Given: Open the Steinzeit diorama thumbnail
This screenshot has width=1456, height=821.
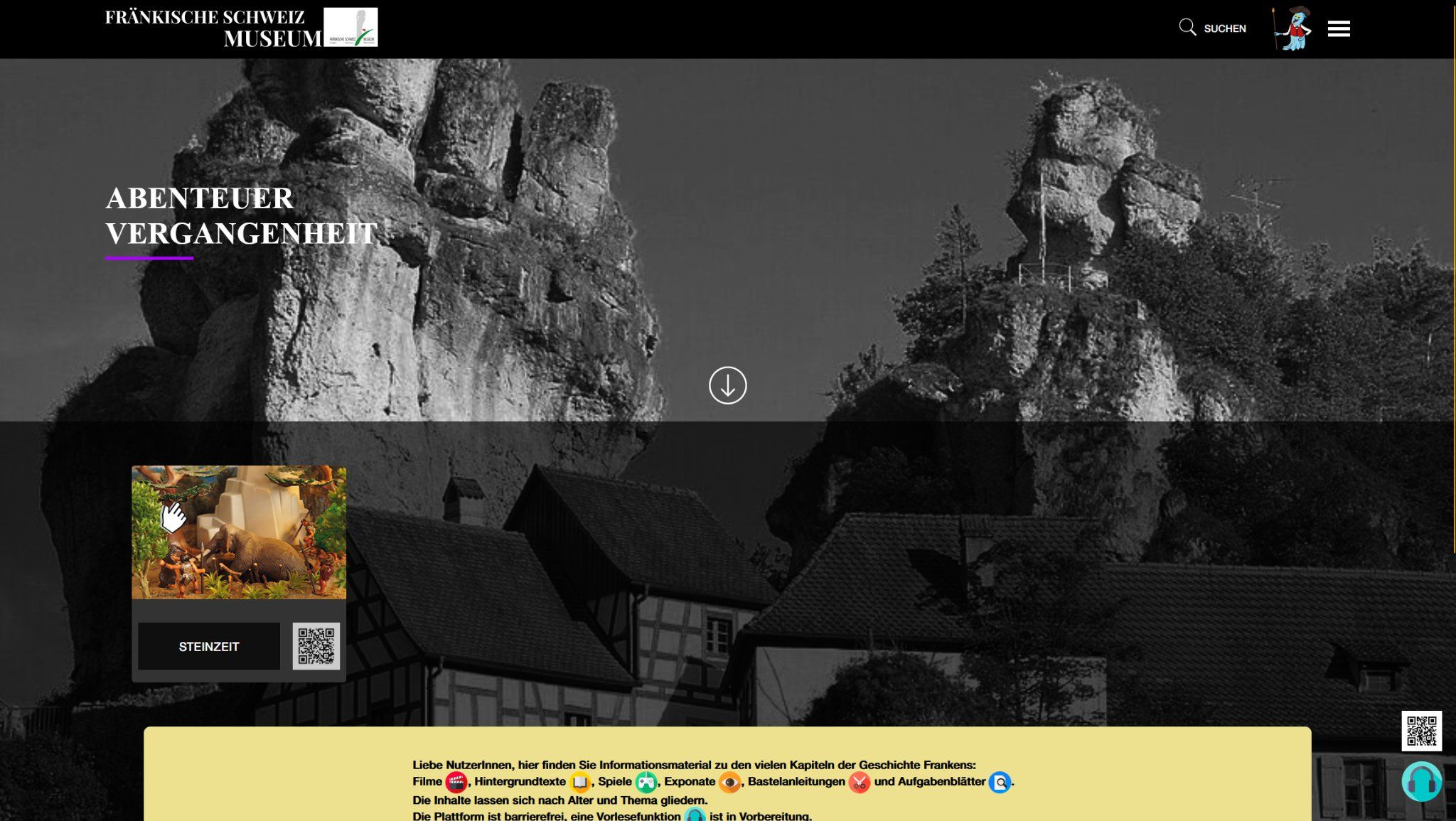Looking at the screenshot, I should [239, 532].
